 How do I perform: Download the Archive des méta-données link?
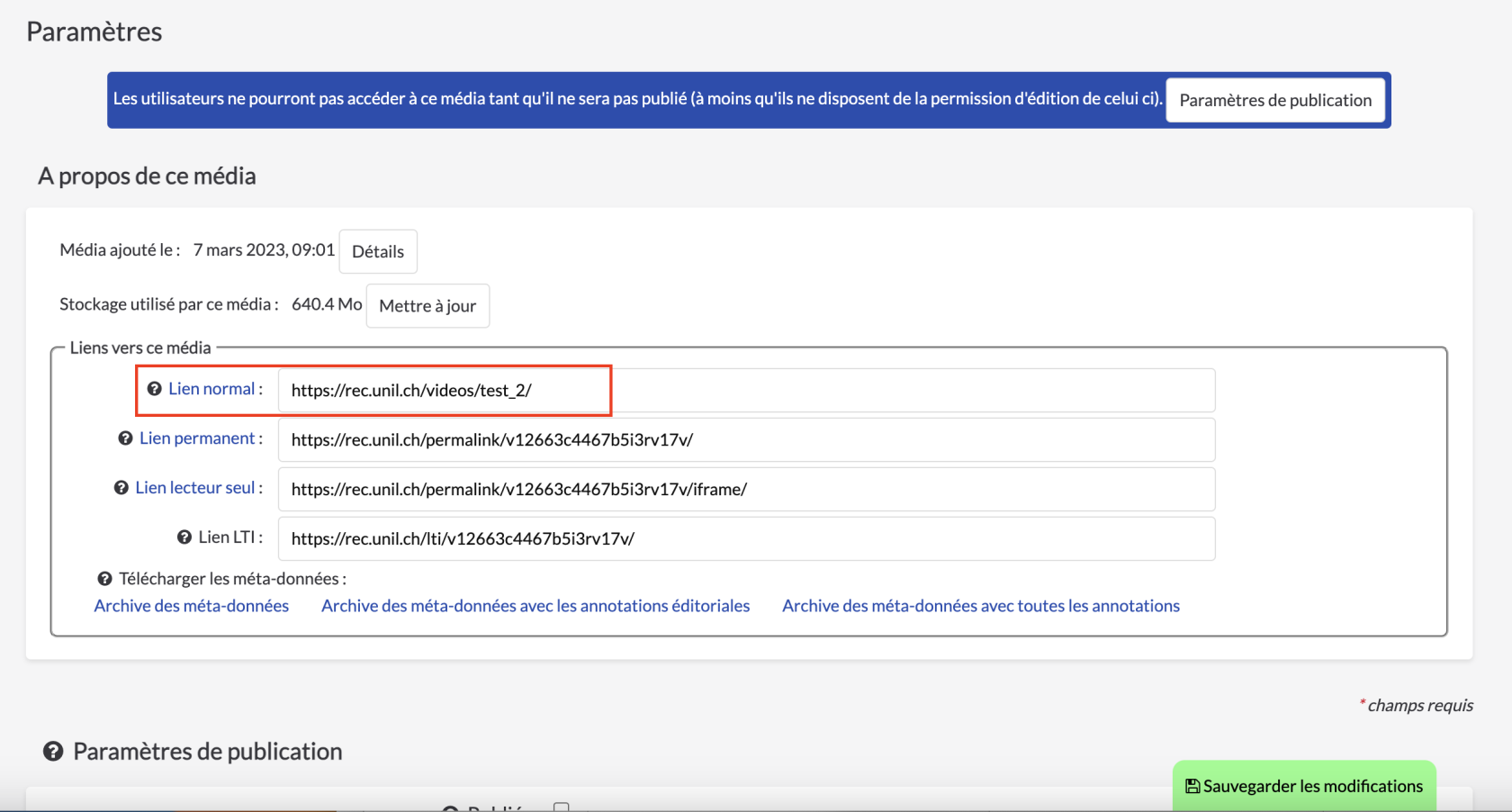point(191,606)
